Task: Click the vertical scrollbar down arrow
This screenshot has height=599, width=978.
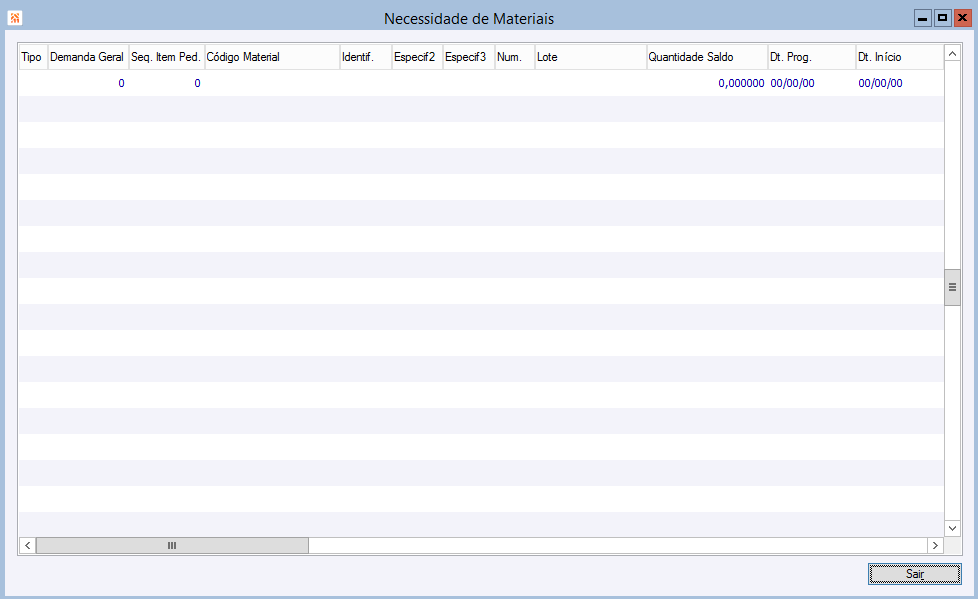Action: [952, 528]
